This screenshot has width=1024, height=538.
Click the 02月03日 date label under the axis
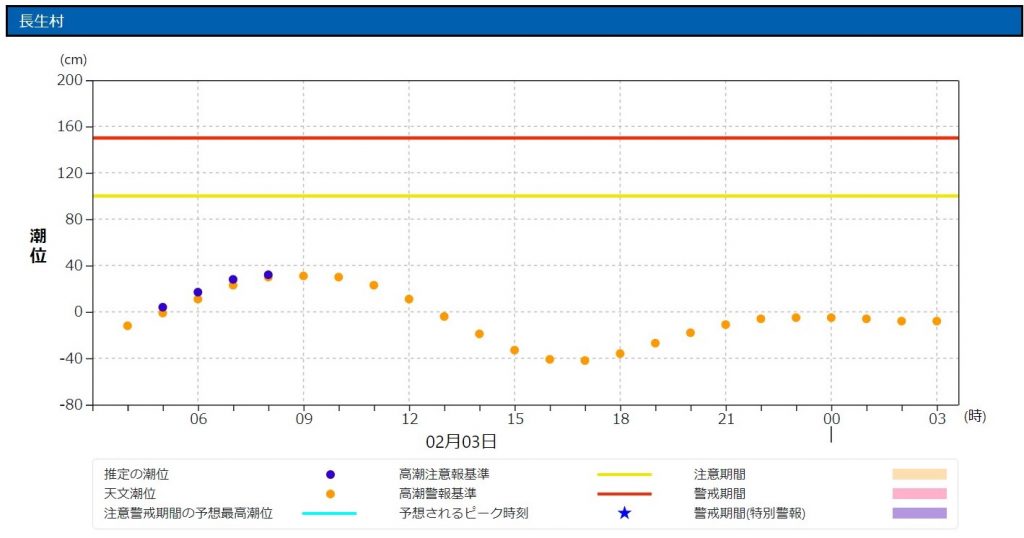pyautogui.click(x=461, y=442)
